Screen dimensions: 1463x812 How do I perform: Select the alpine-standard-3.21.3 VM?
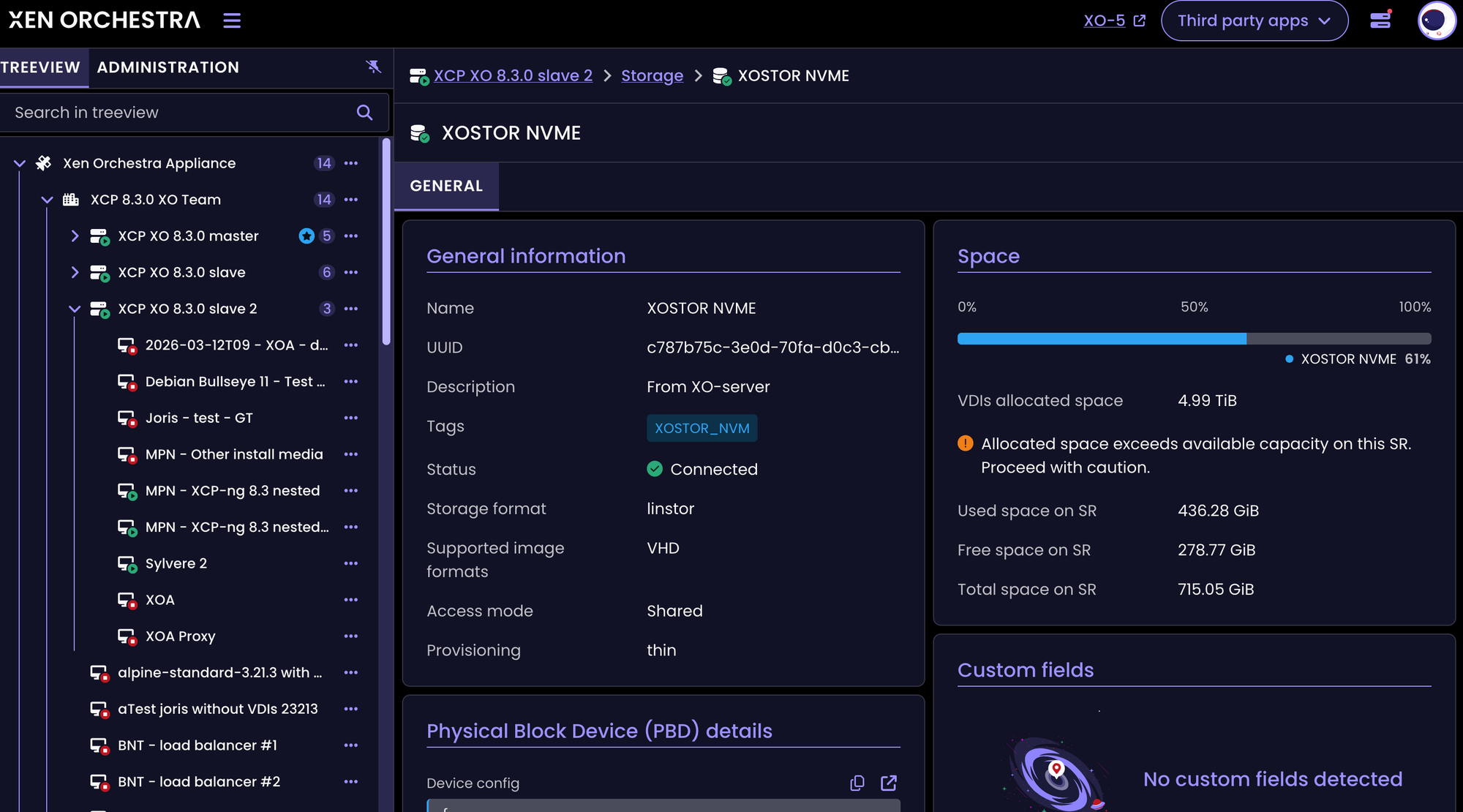[x=219, y=673]
